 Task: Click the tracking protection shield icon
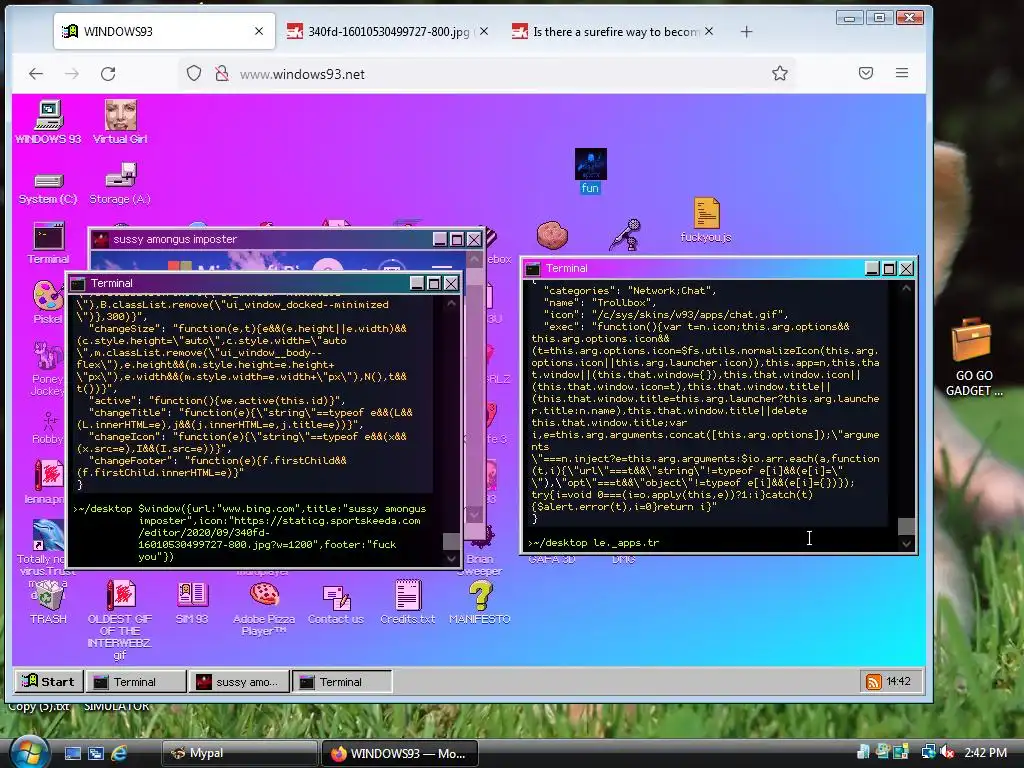193,73
